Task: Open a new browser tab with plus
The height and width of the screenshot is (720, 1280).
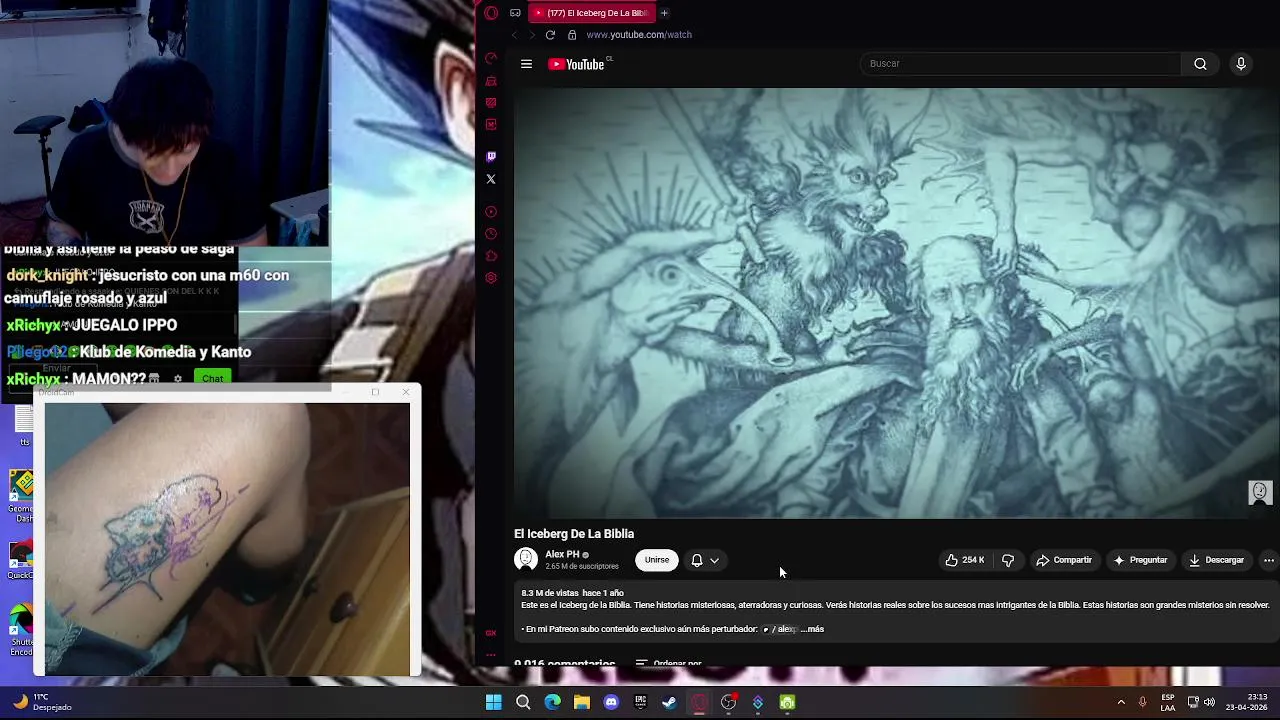Action: [x=664, y=13]
